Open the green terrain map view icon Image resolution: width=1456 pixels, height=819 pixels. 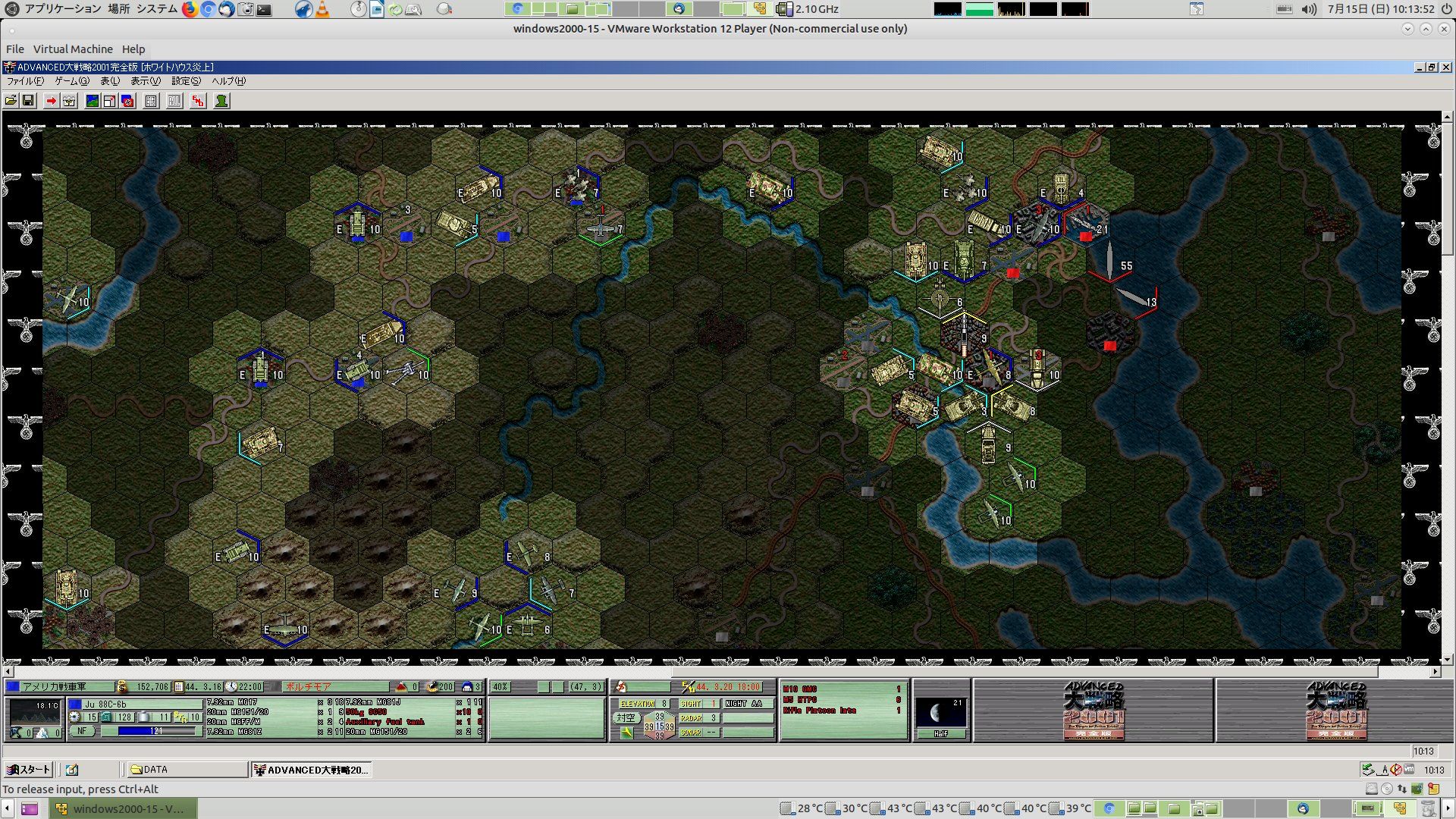click(93, 101)
